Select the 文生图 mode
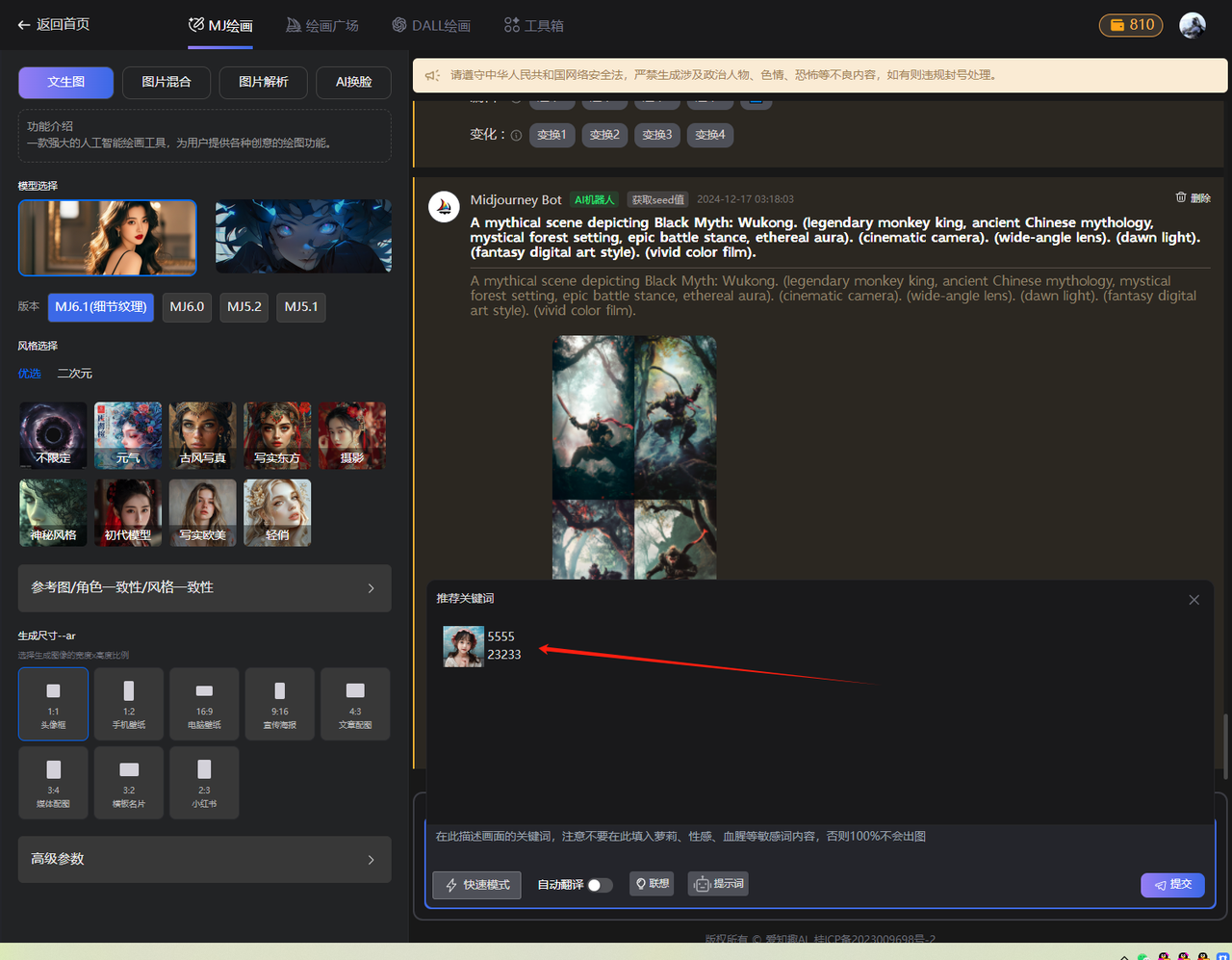Image resolution: width=1232 pixels, height=960 pixels. click(65, 82)
